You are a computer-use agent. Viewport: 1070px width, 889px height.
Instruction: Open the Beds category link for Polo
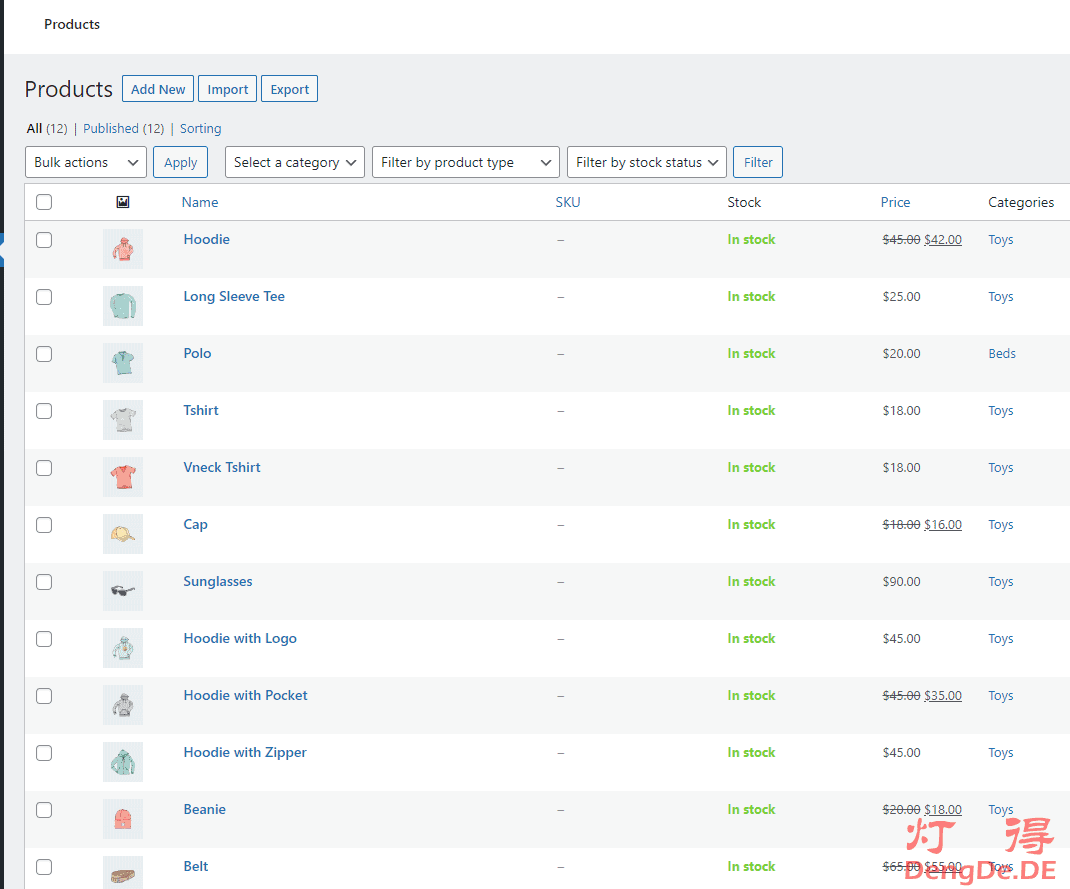coord(1001,354)
